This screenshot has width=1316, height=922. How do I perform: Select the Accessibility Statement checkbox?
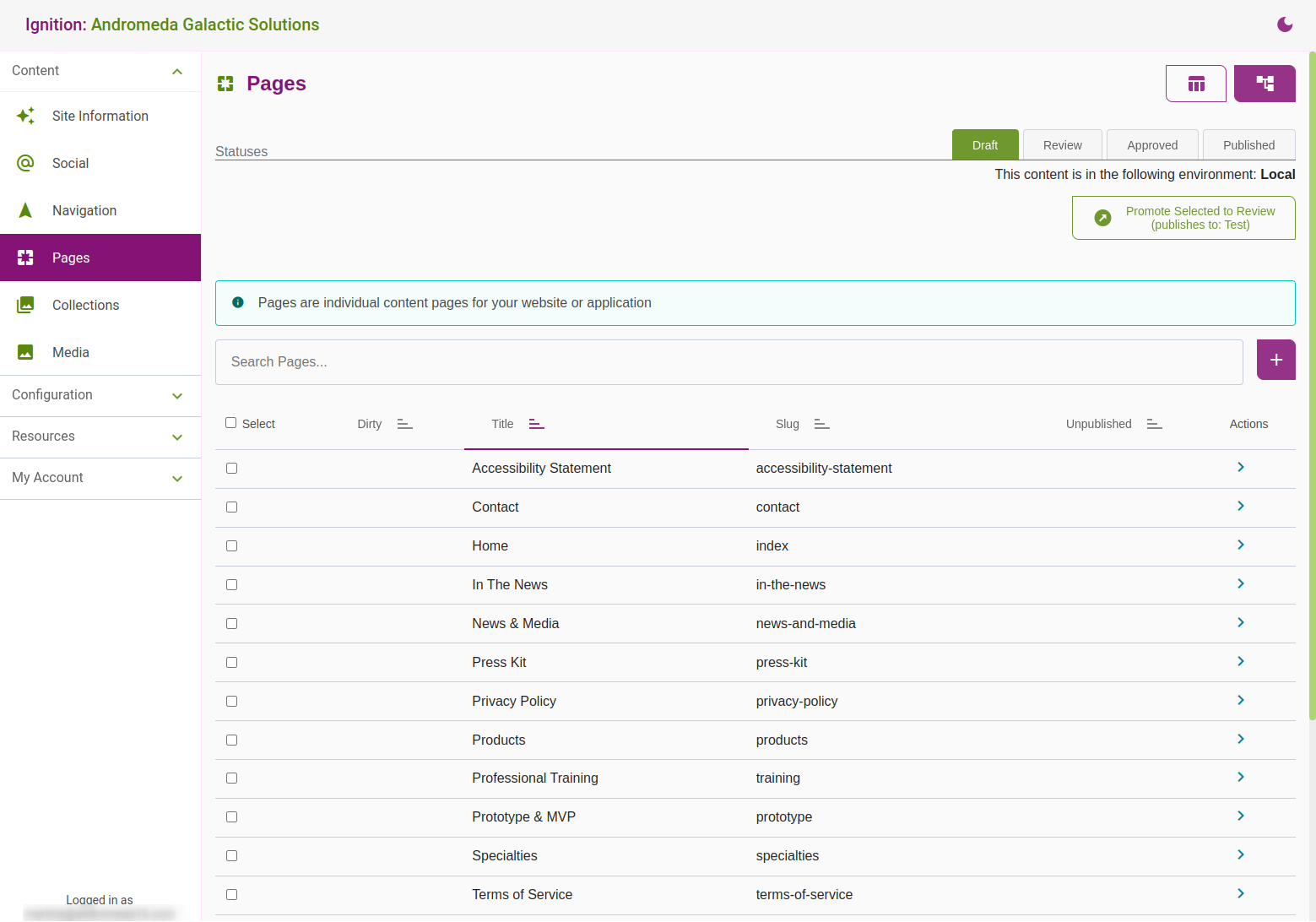click(231, 468)
